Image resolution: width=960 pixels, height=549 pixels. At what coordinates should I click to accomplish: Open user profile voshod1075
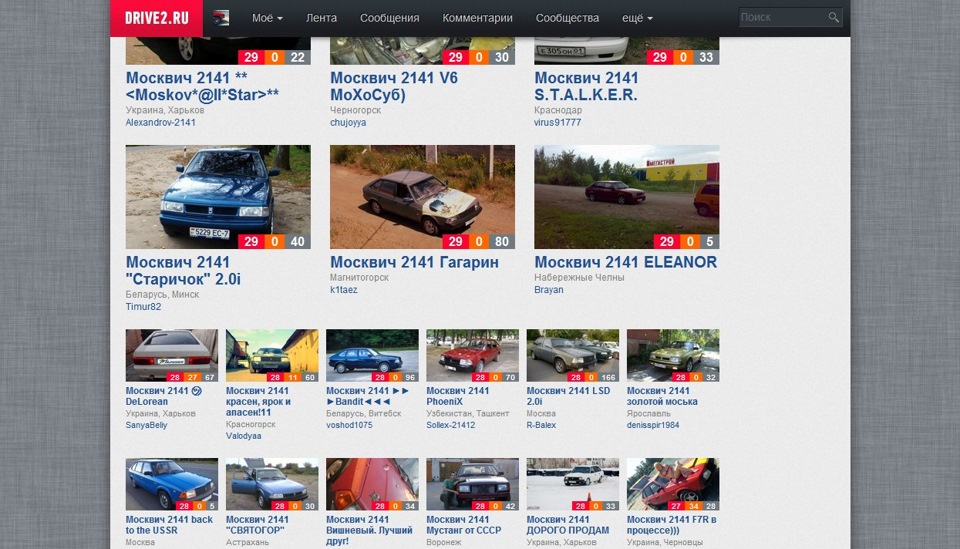pos(349,425)
